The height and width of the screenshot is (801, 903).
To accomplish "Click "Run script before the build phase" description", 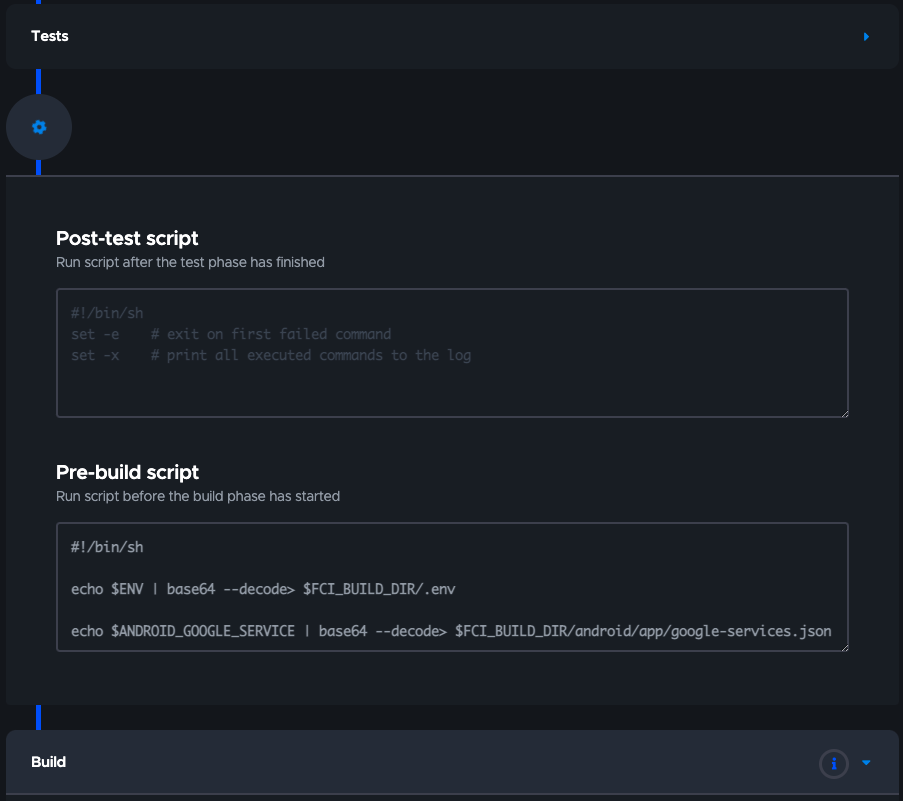I will (198, 496).
